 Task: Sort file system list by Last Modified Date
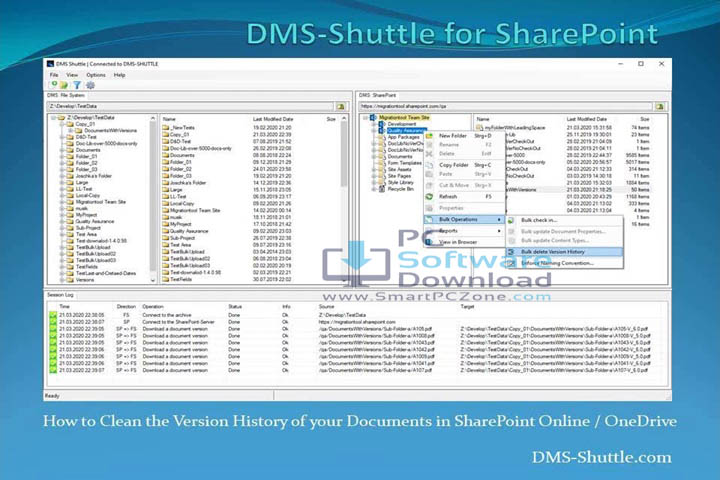tap(273, 119)
